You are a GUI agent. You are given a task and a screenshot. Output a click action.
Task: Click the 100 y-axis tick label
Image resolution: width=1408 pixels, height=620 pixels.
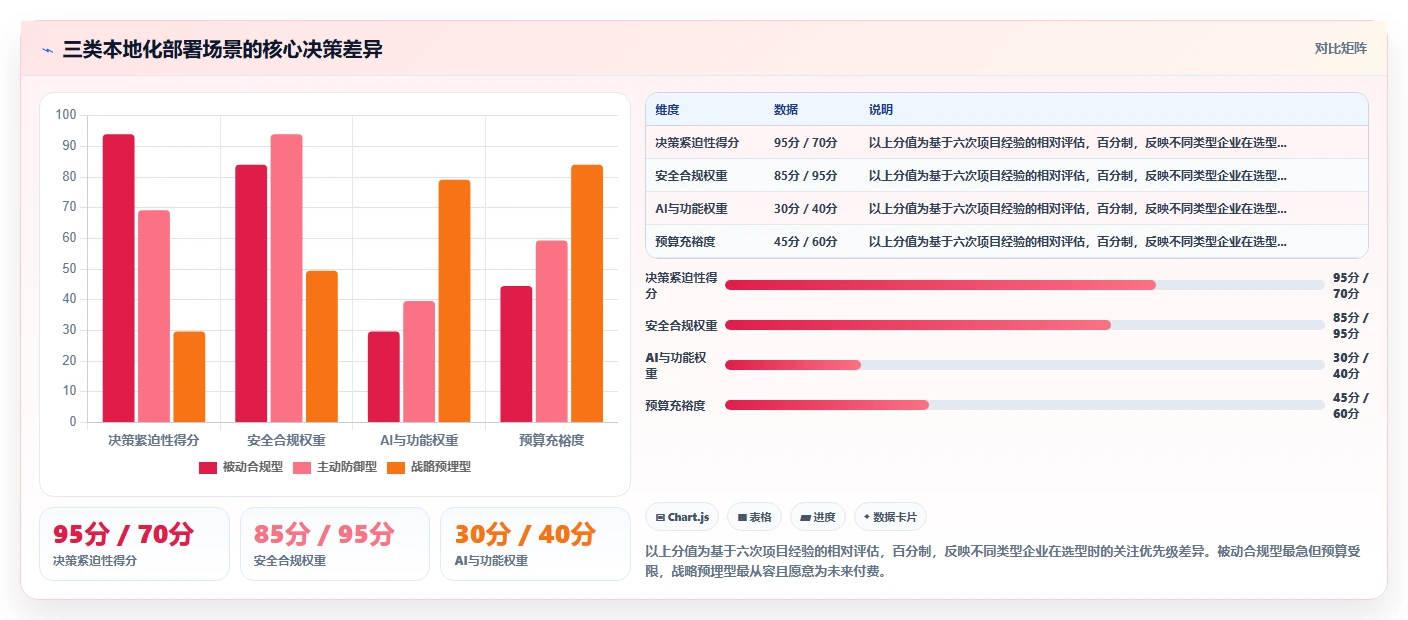pyautogui.click(x=66, y=115)
